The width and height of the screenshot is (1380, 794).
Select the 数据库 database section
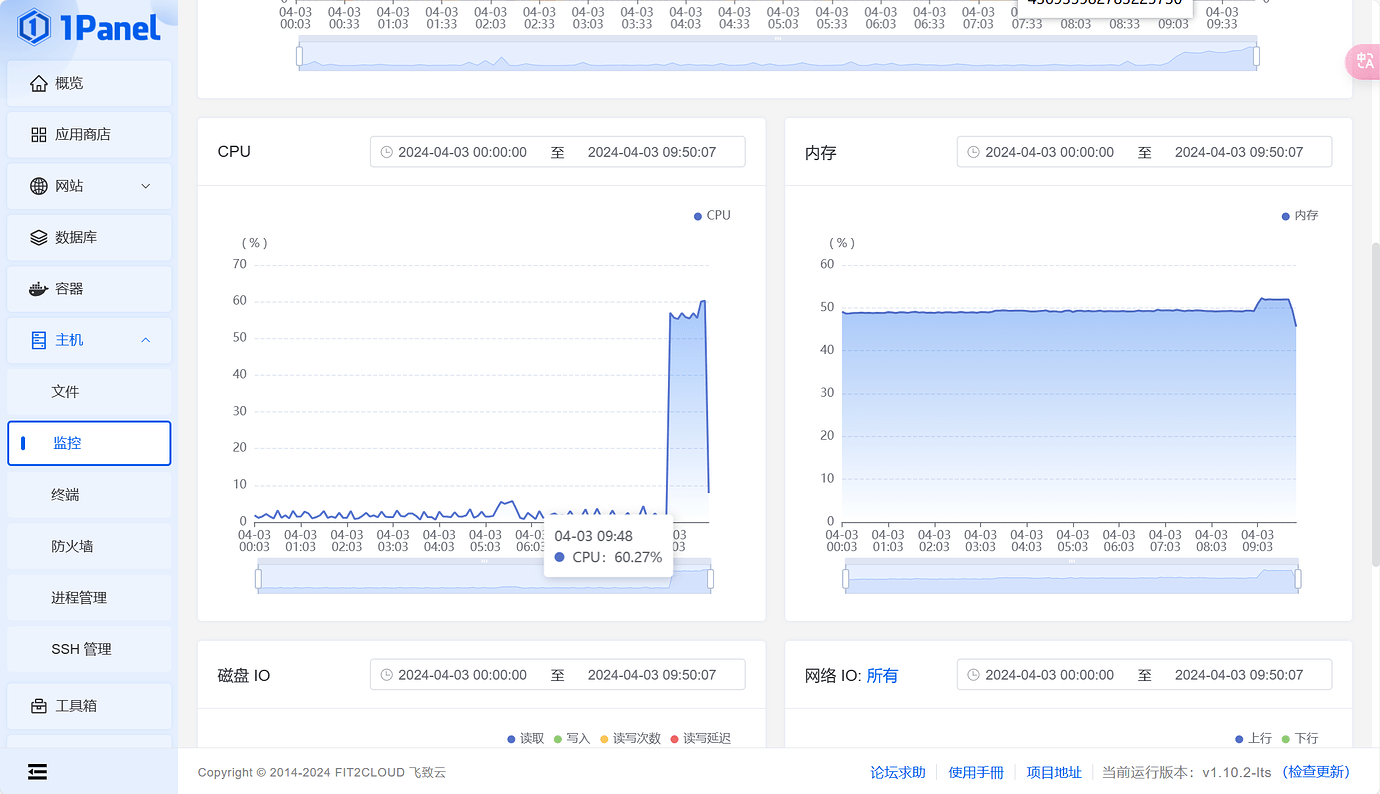pyautogui.click(x=88, y=237)
